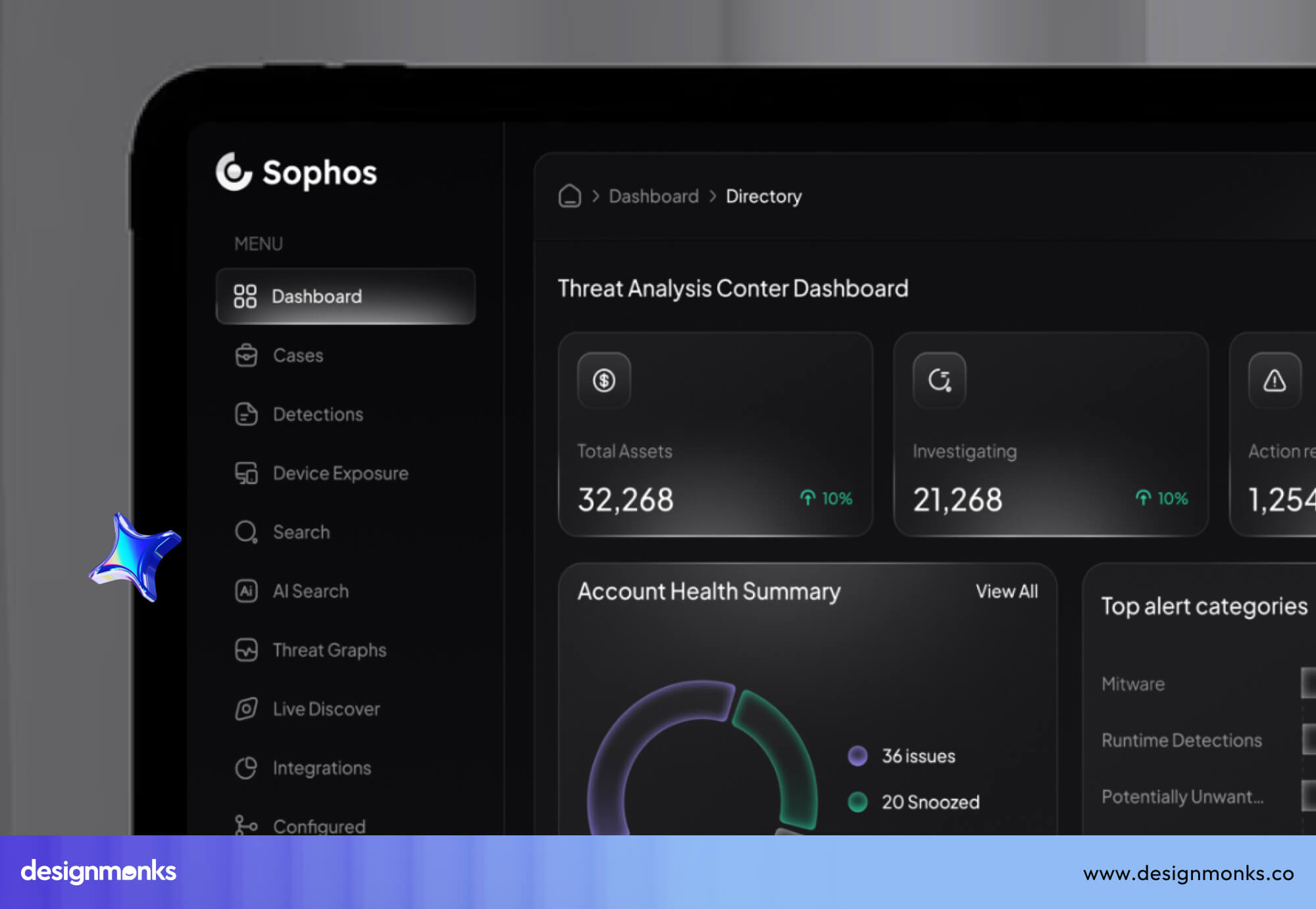
Task: Open the Configured menu item
Action: click(x=318, y=826)
